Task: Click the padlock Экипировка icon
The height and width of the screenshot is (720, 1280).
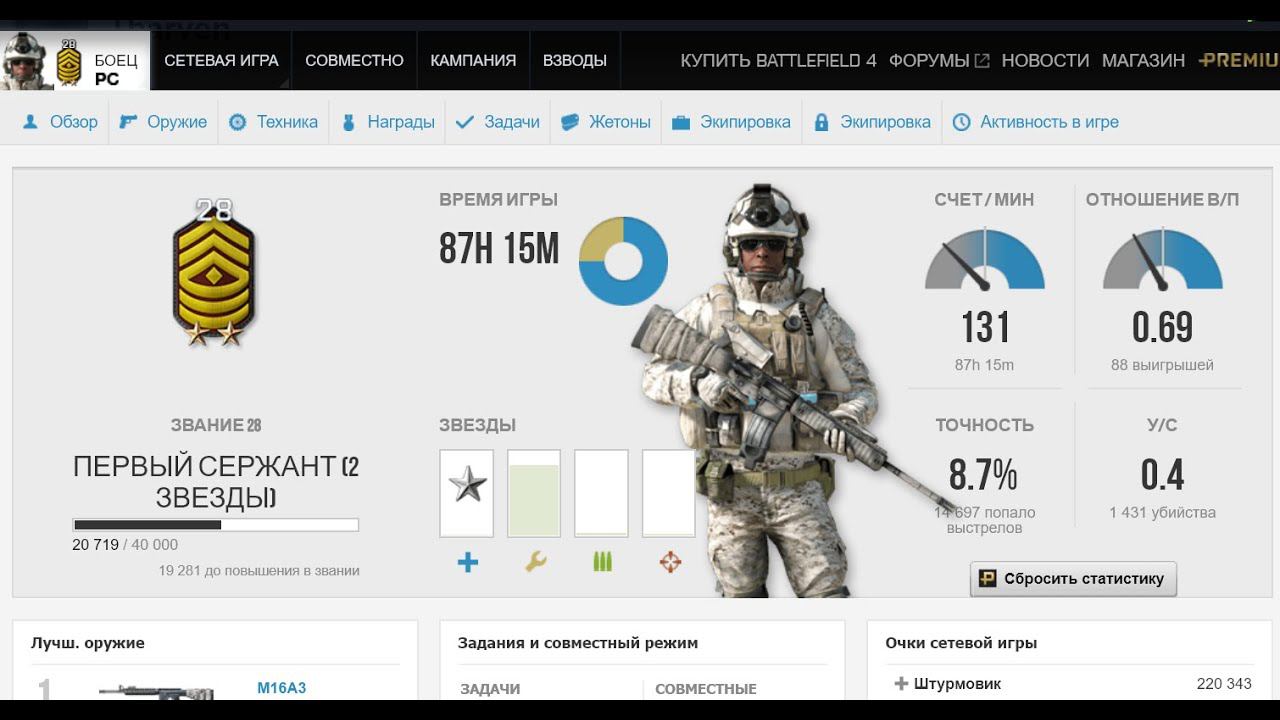Action: click(821, 122)
